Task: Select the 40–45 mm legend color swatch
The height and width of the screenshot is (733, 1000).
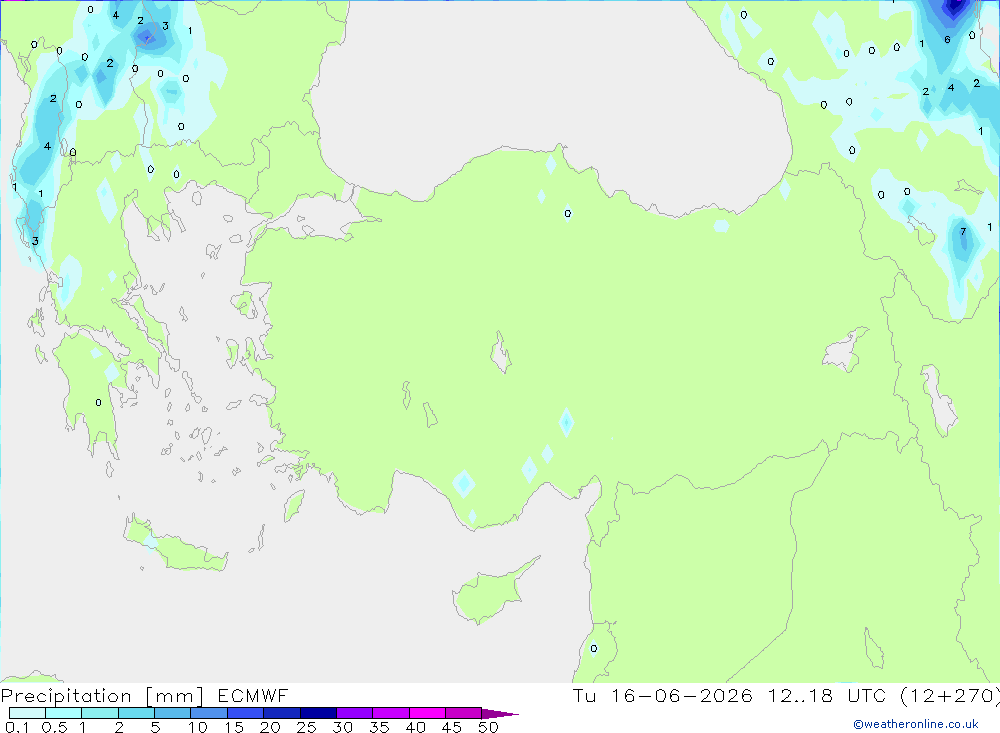Action: (427, 713)
